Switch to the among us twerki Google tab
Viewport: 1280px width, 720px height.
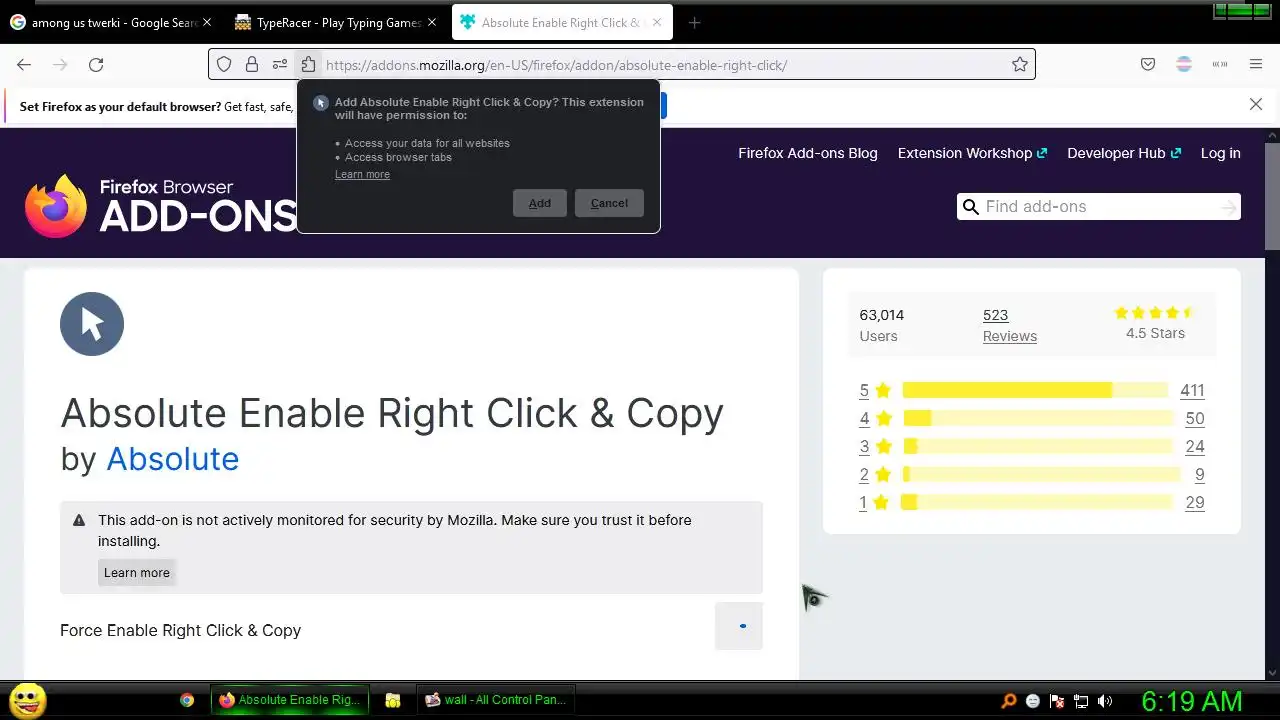111,22
